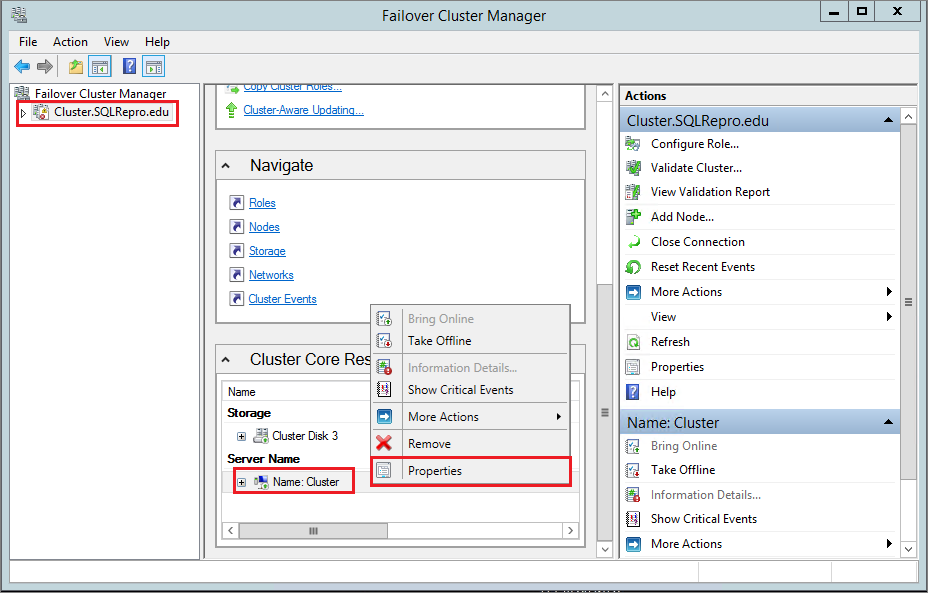
Task: Click the Up one level folder icon
Action: pyautogui.click(x=75, y=66)
